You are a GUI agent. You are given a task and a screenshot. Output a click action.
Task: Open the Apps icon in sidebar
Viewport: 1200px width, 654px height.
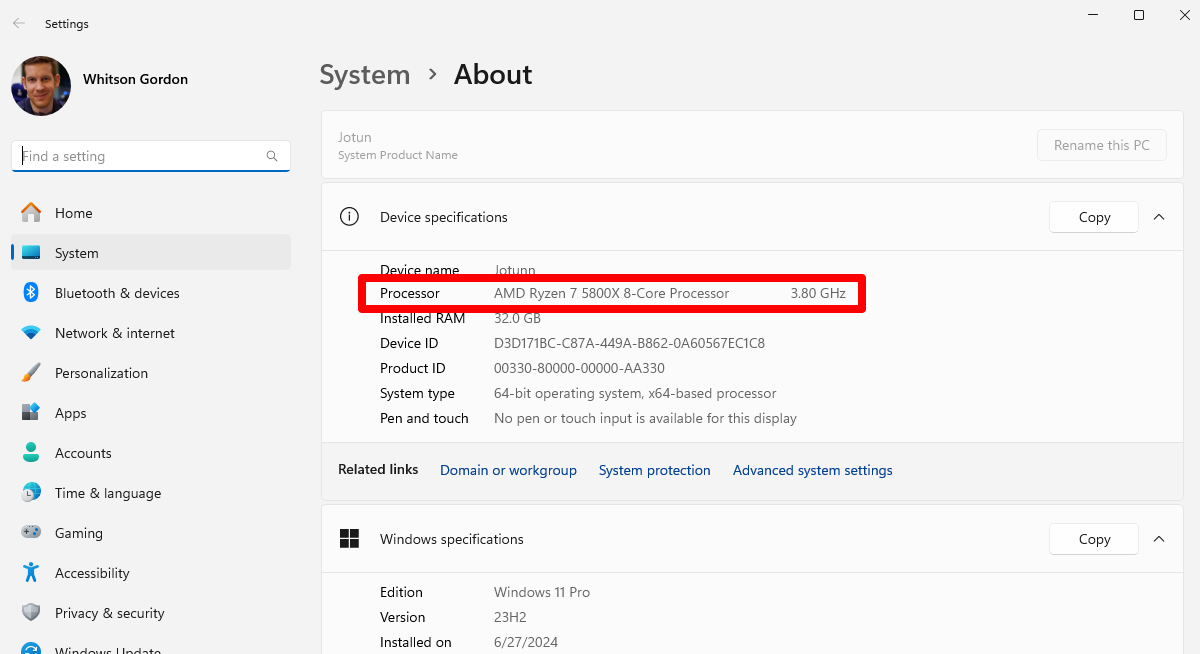point(31,413)
